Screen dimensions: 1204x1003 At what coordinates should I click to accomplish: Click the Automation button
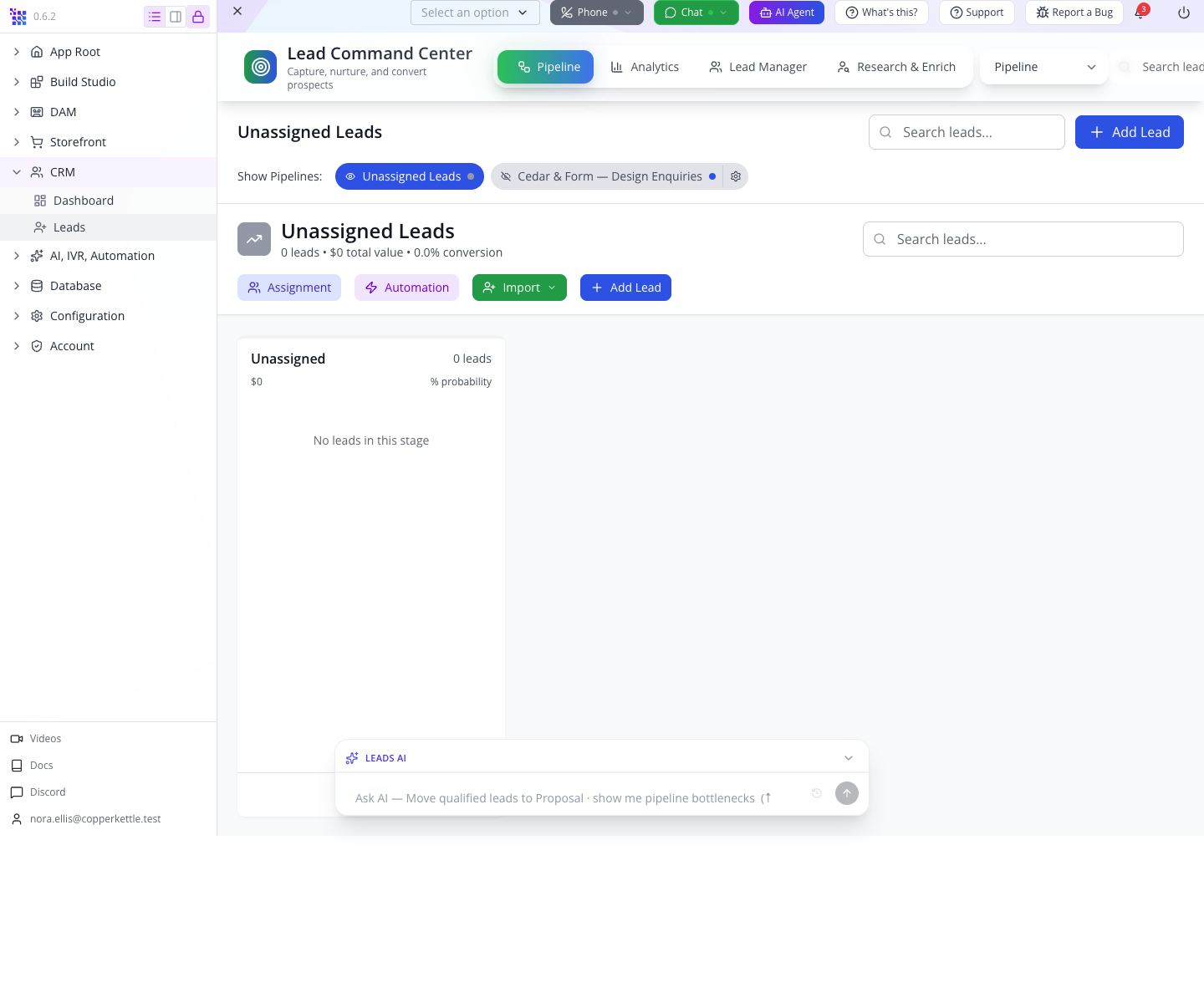tap(407, 288)
